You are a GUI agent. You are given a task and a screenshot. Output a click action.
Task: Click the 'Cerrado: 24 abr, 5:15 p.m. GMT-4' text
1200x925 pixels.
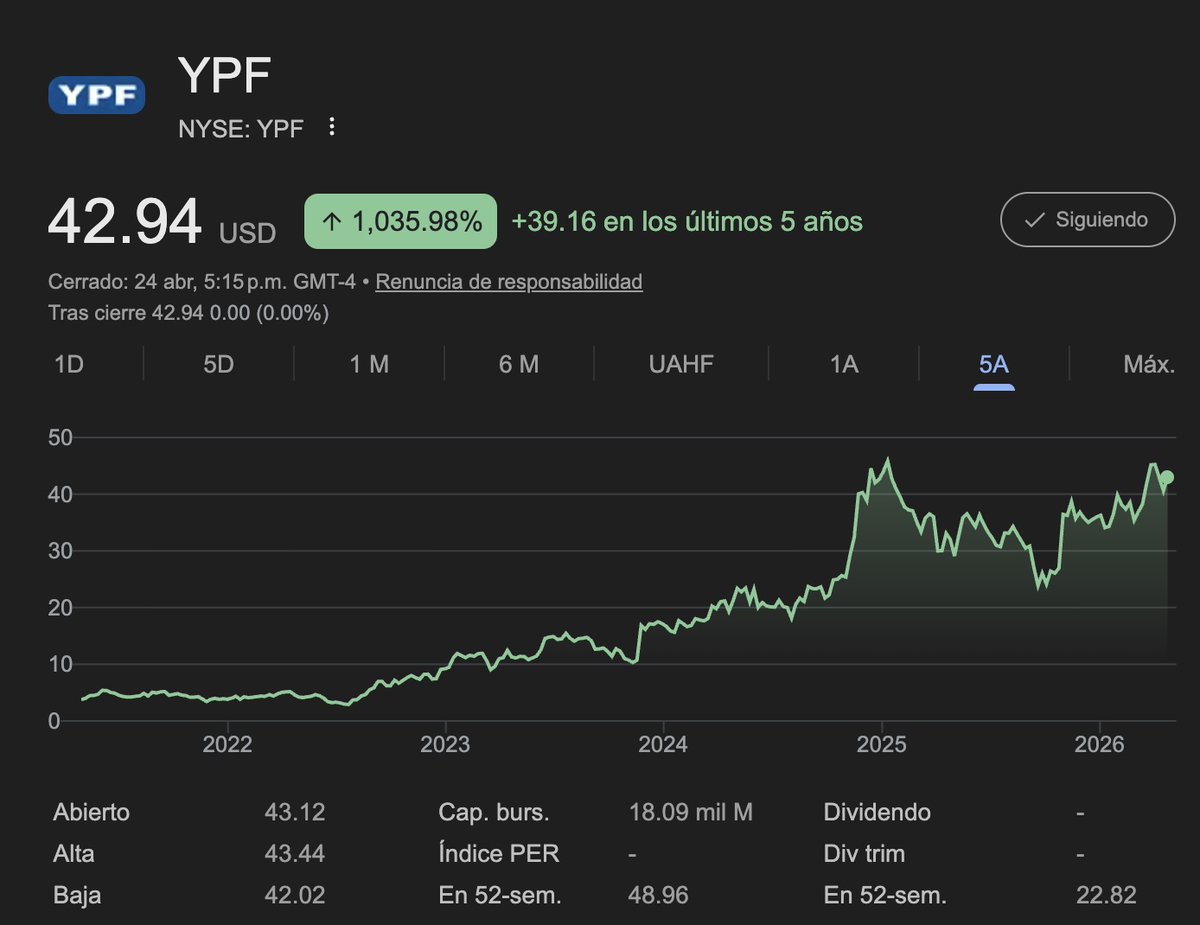pyautogui.click(x=203, y=282)
